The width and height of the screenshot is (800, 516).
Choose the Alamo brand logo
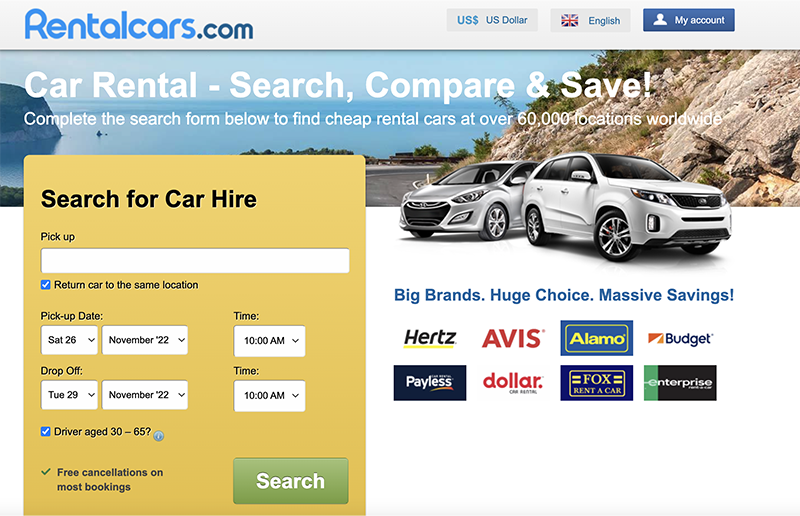[x=596, y=338]
